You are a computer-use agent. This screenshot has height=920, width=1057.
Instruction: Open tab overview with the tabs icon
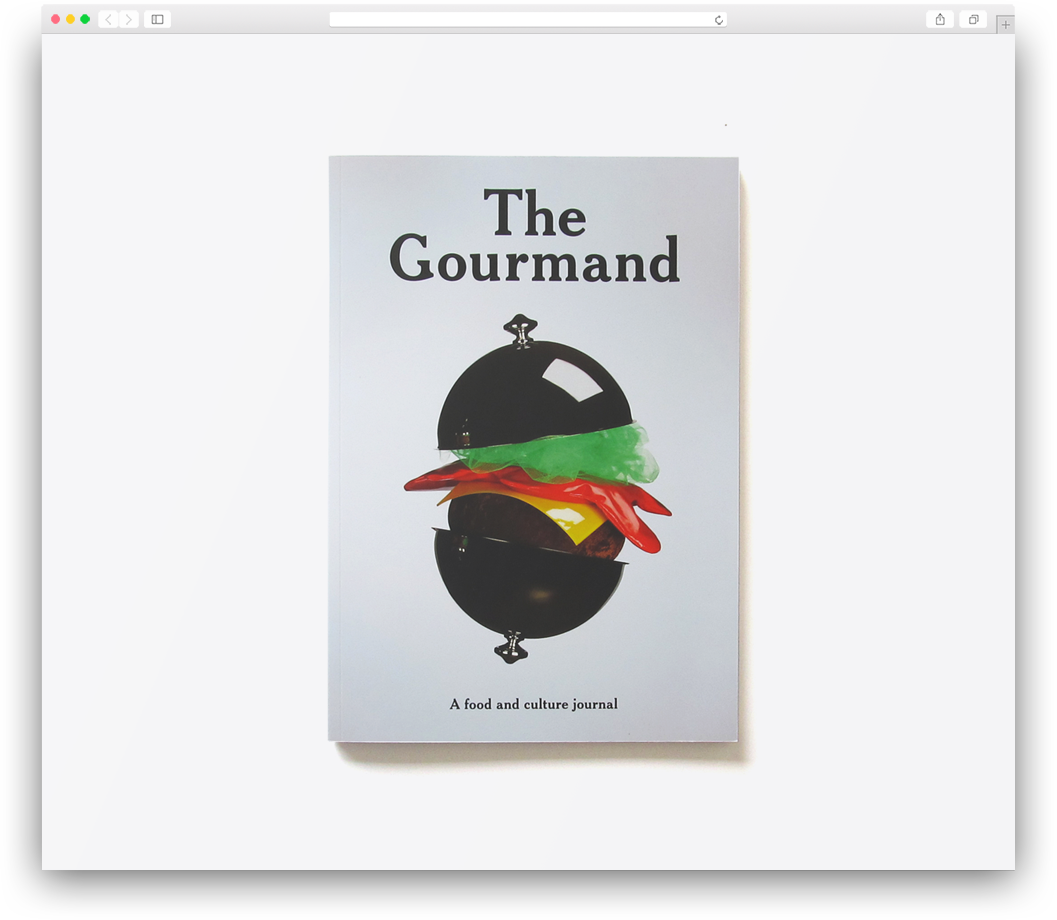pos(972,18)
